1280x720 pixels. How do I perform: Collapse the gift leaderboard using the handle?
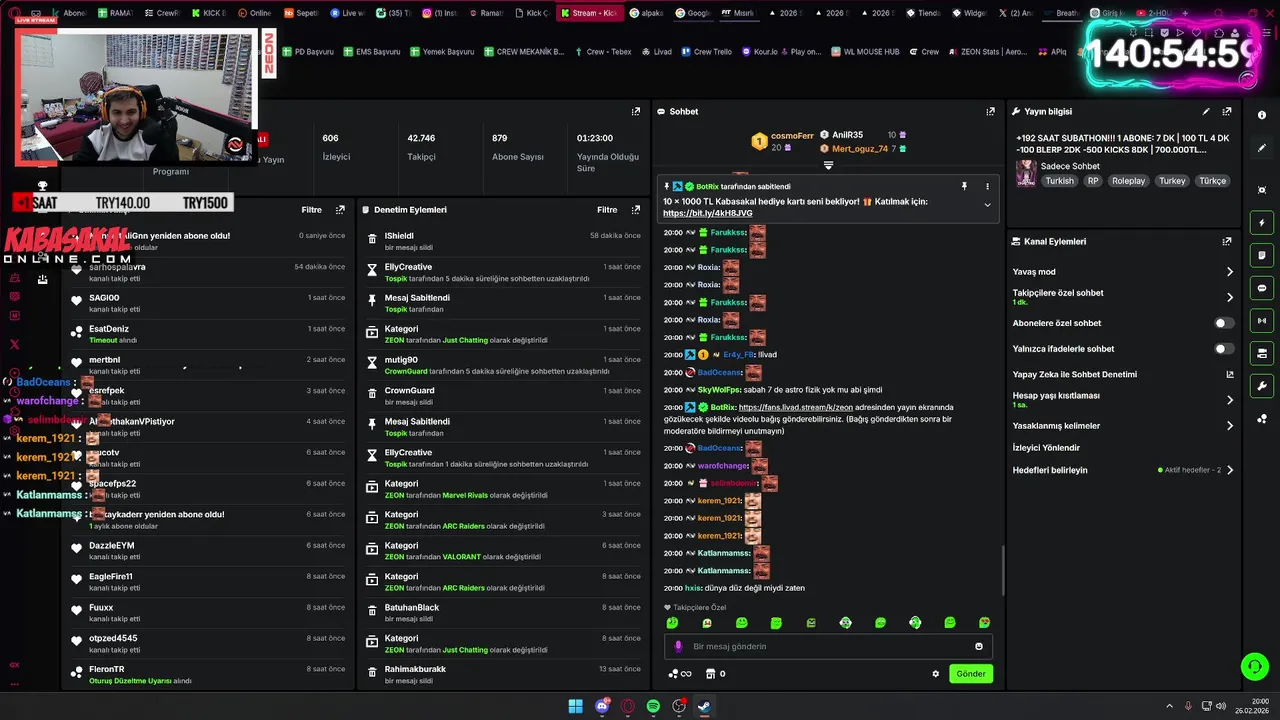coord(828,165)
